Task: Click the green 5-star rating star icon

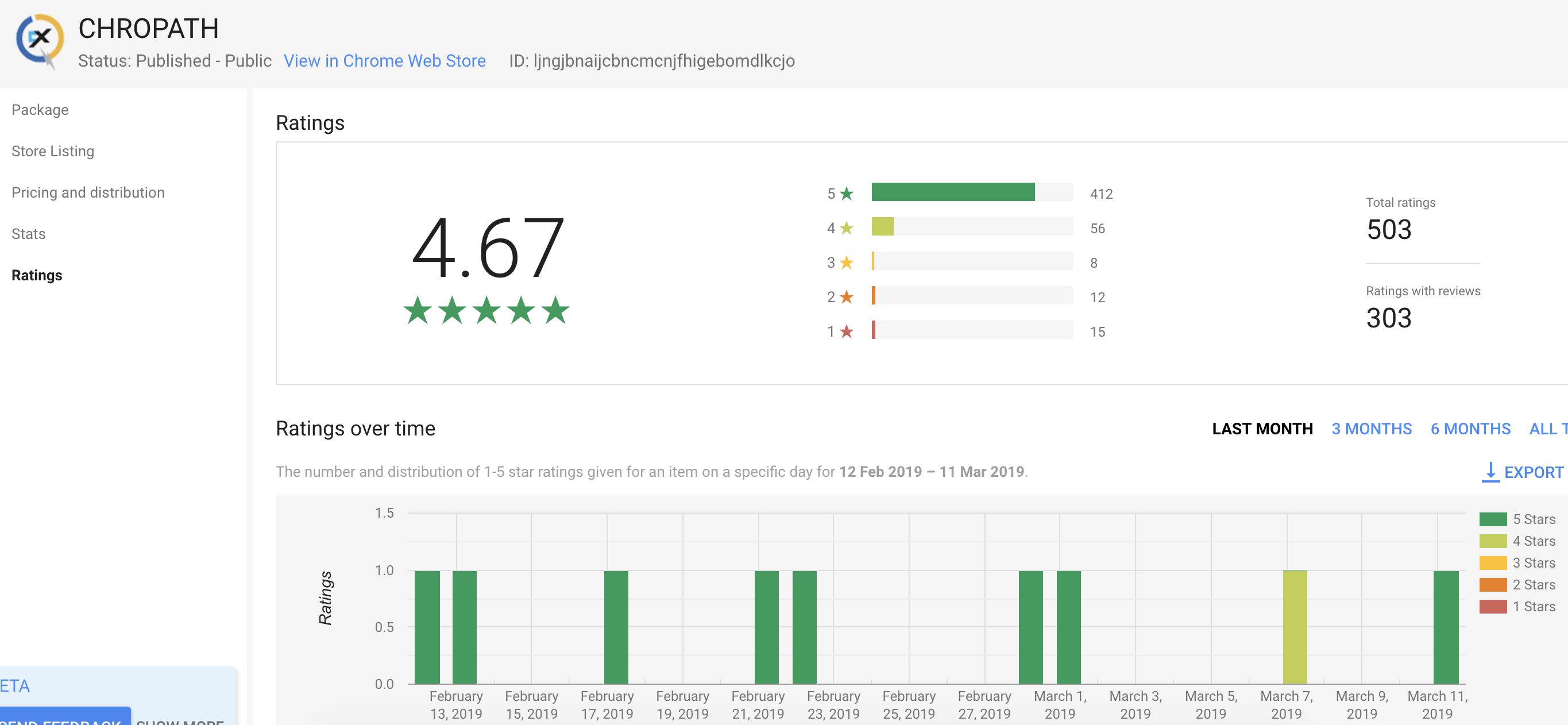Action: click(846, 194)
